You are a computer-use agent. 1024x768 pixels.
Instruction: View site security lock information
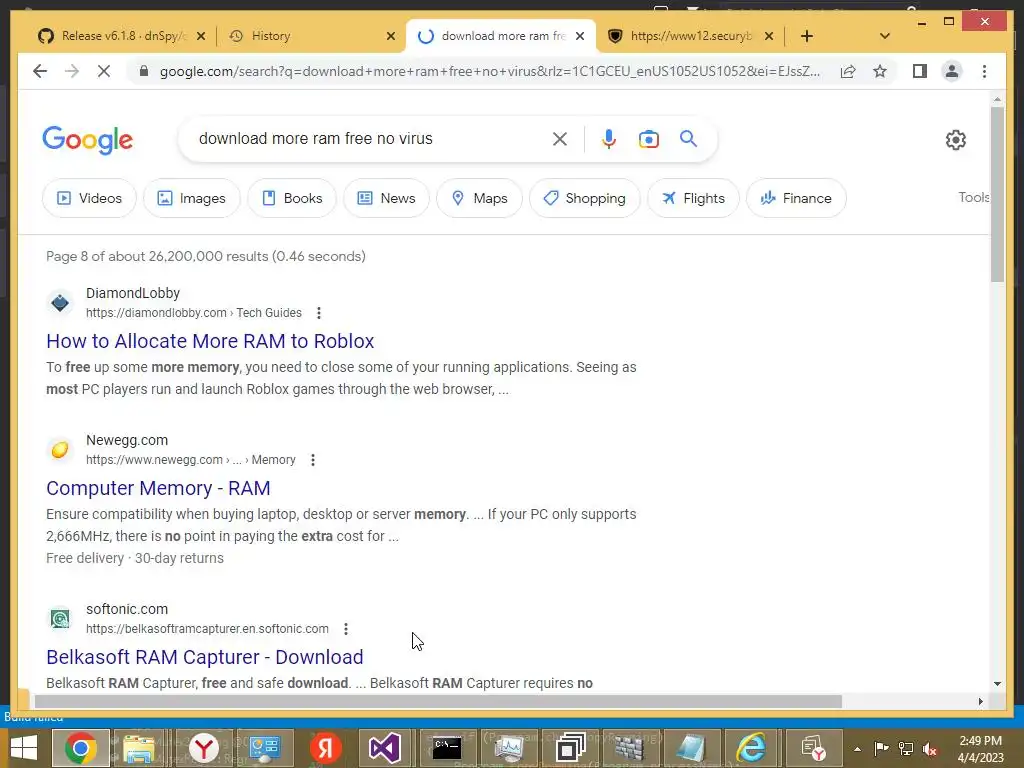click(x=144, y=71)
